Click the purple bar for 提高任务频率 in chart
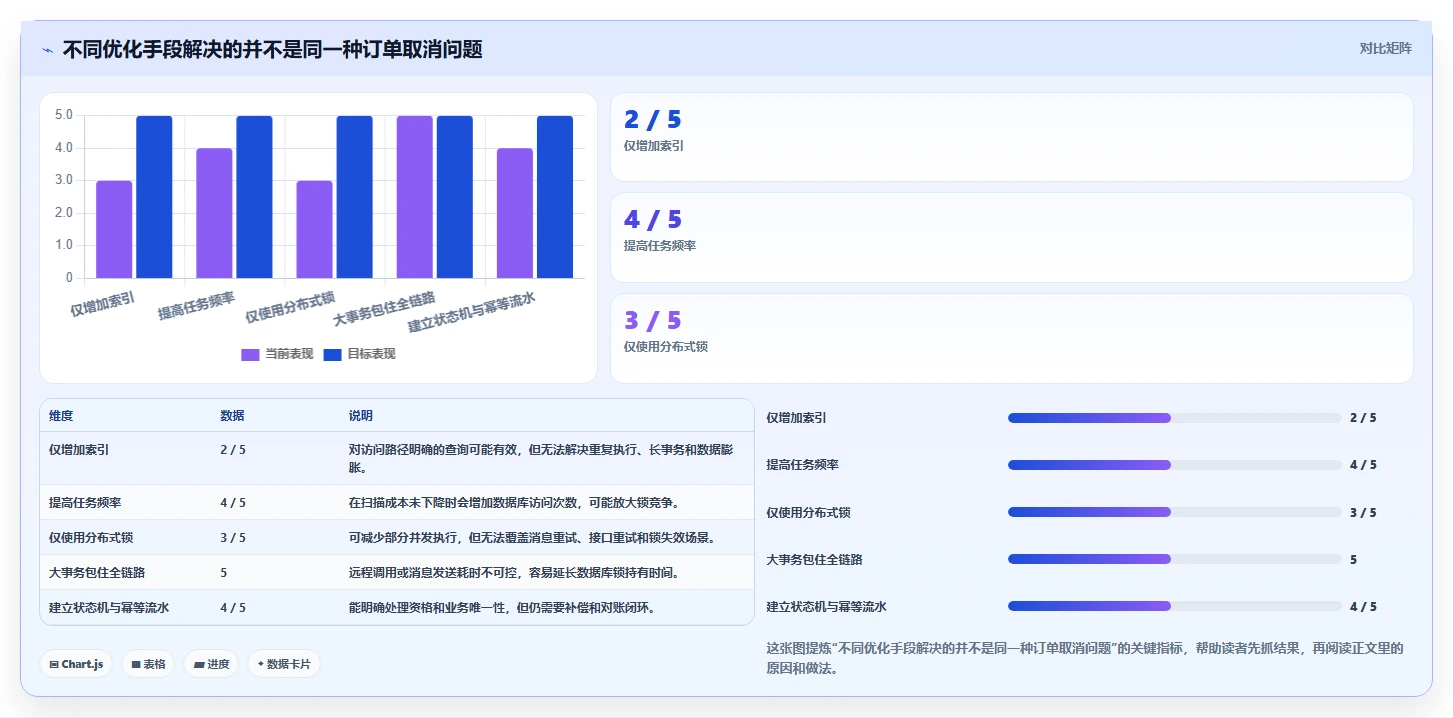The width and height of the screenshot is (1453, 718). pos(214,213)
